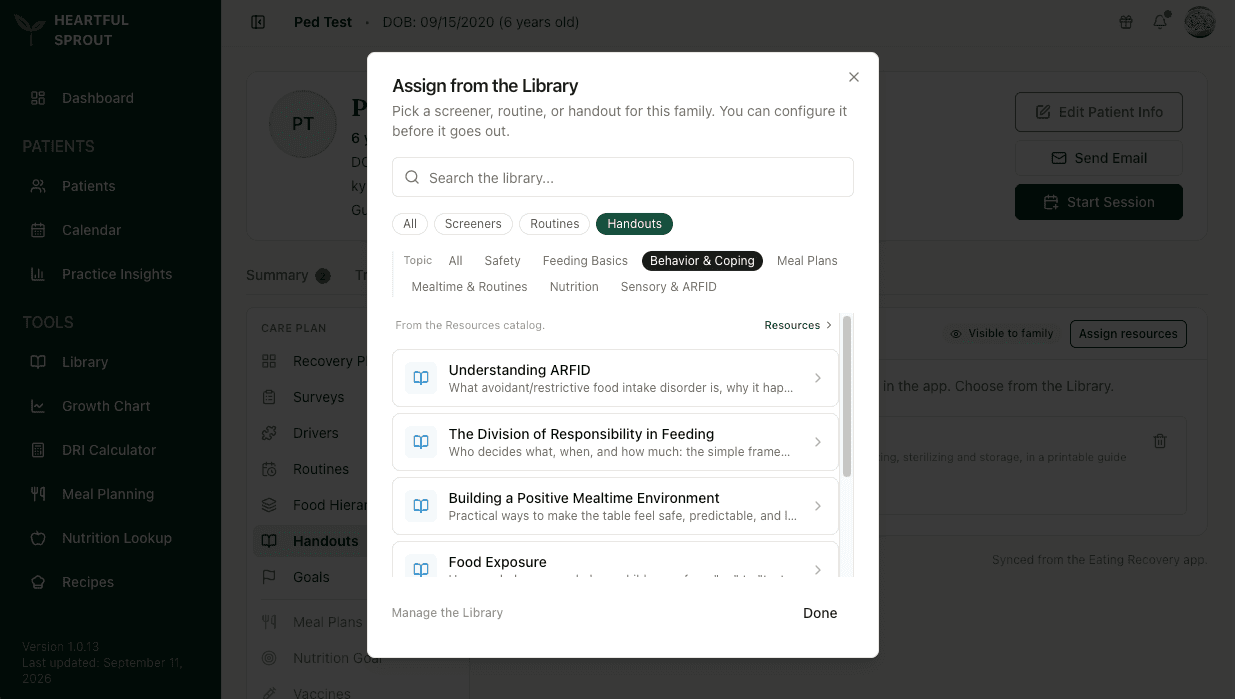Click the Heartful Sprout logo icon

pos(30,30)
